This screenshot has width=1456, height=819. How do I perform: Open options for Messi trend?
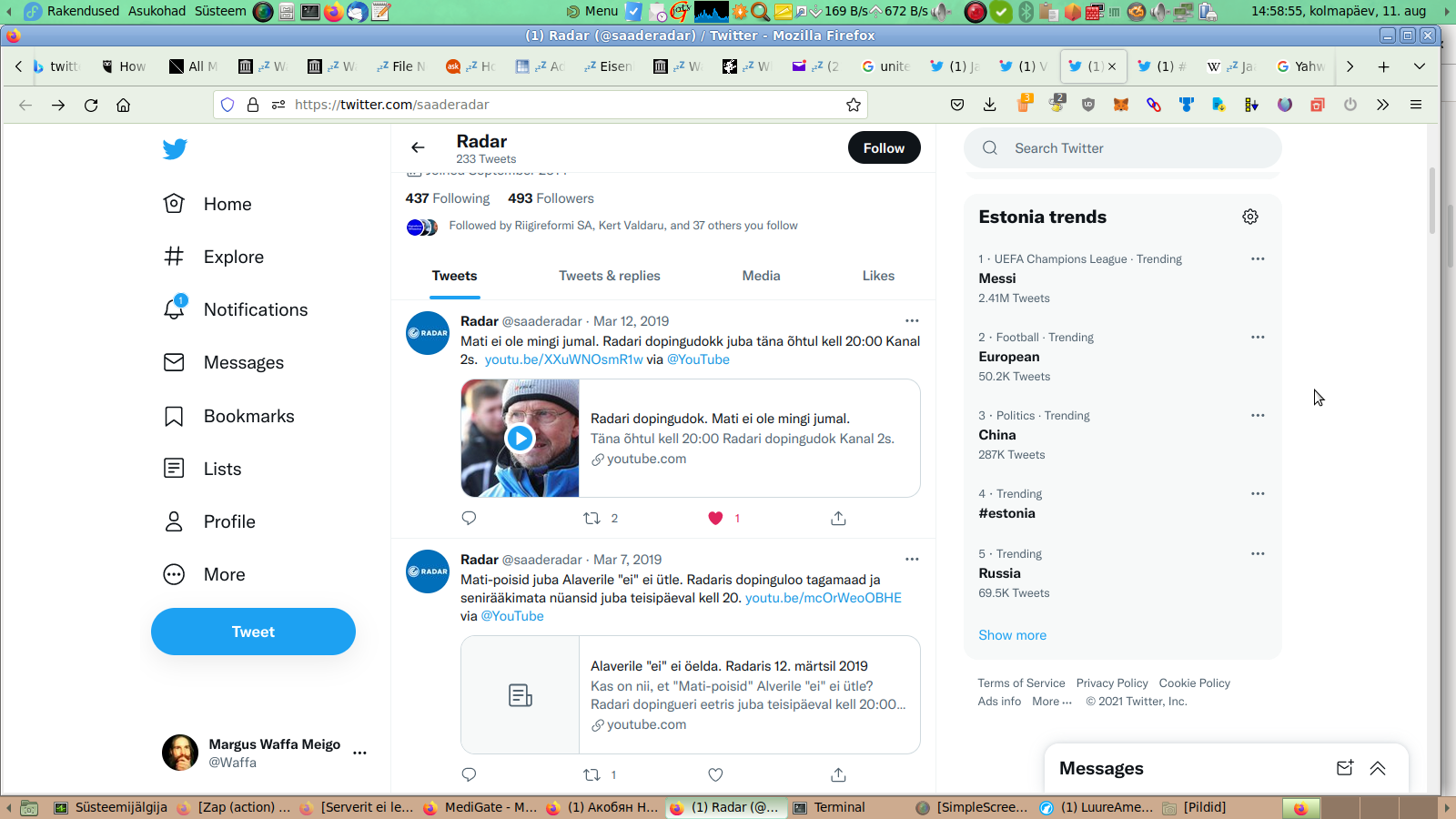[1258, 258]
